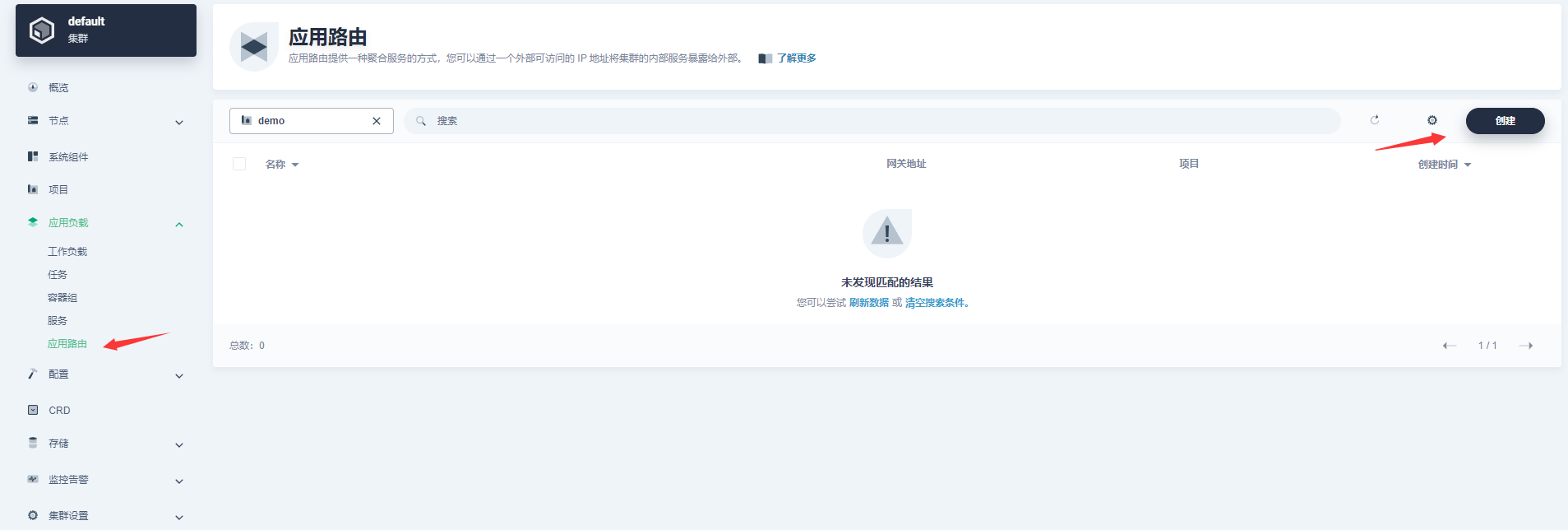1568x530 pixels.
Task: Click the 创建 button
Action: (x=1504, y=121)
